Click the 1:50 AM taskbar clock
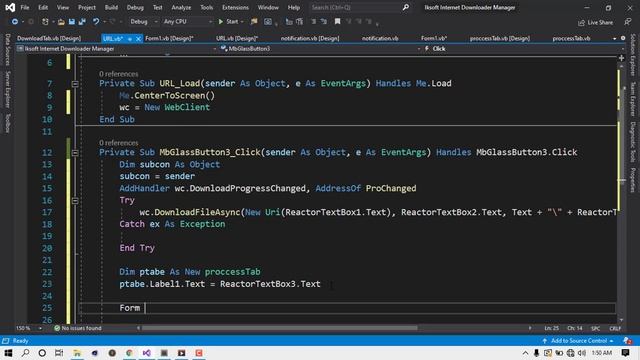This screenshot has width=640, height=360. pyautogui.click(x=601, y=353)
